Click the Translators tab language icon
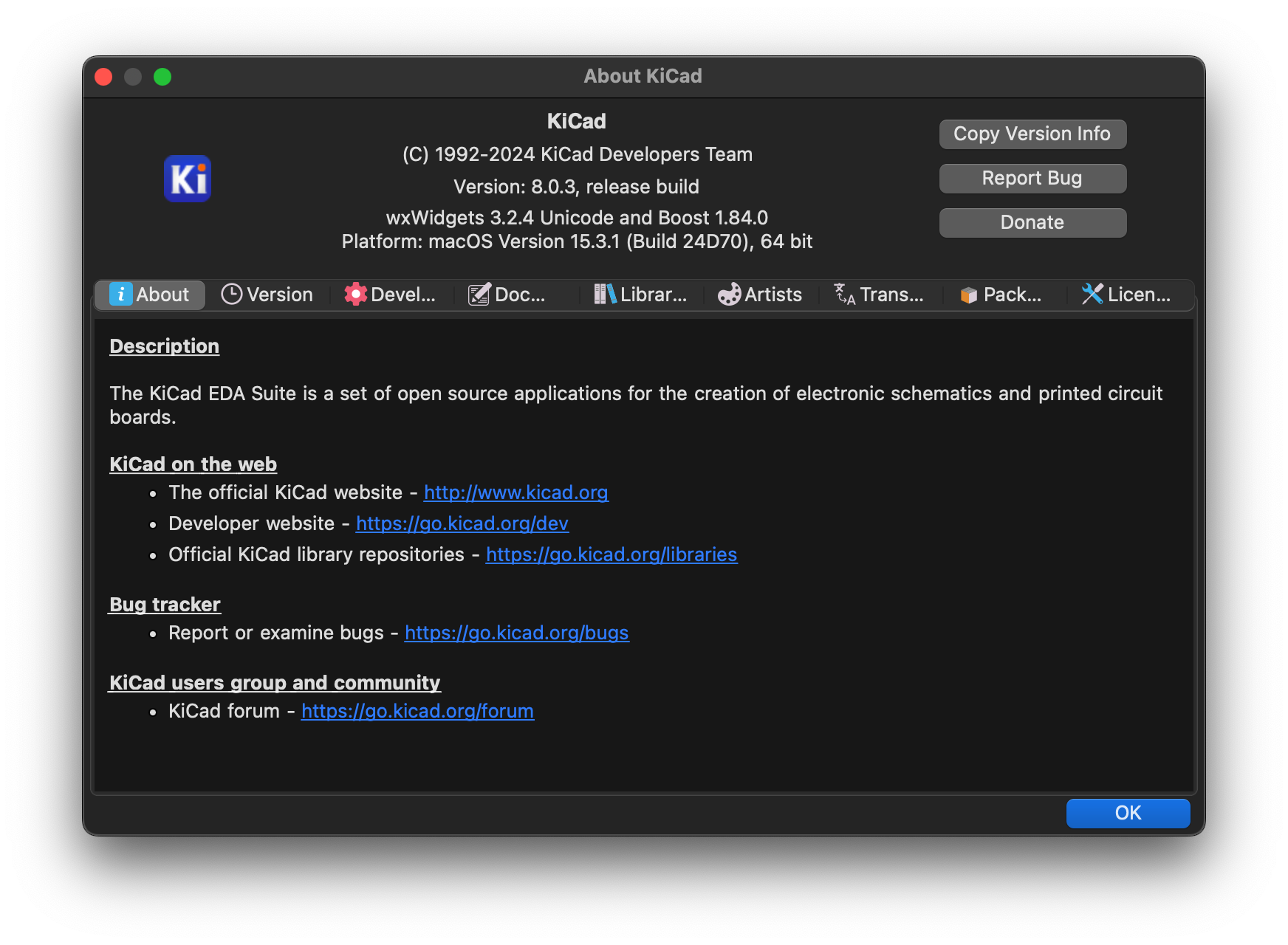Image resolution: width=1288 pixels, height=945 pixels. (844, 295)
